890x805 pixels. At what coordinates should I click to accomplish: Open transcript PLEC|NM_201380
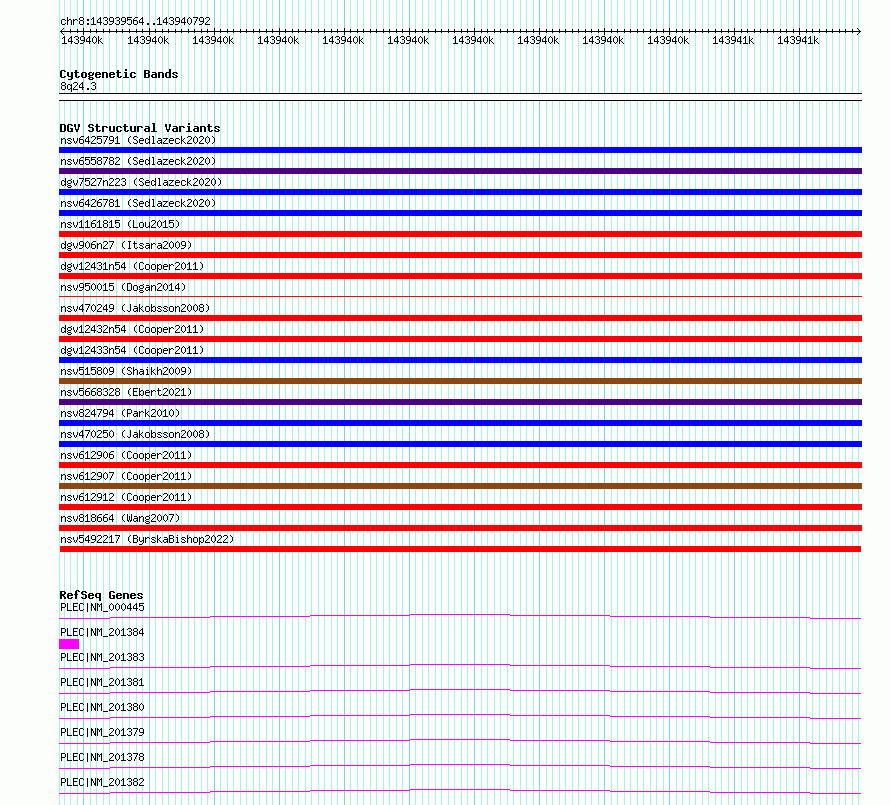point(102,707)
